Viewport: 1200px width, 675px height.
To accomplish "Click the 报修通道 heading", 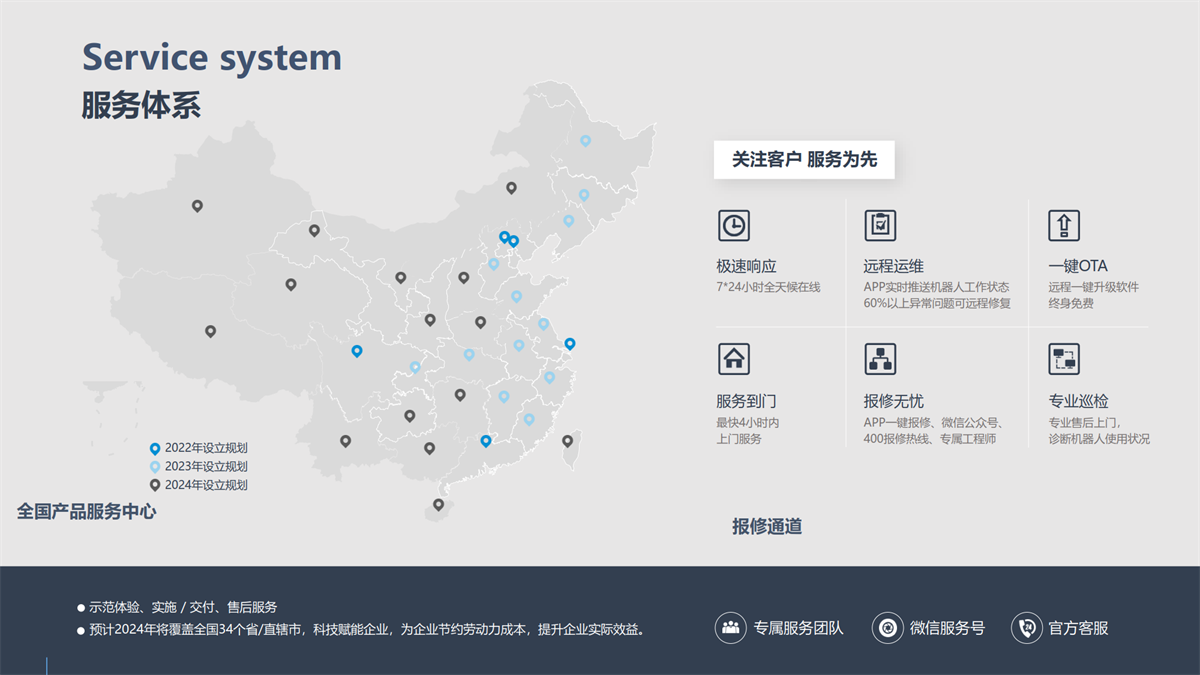I will (x=767, y=527).
